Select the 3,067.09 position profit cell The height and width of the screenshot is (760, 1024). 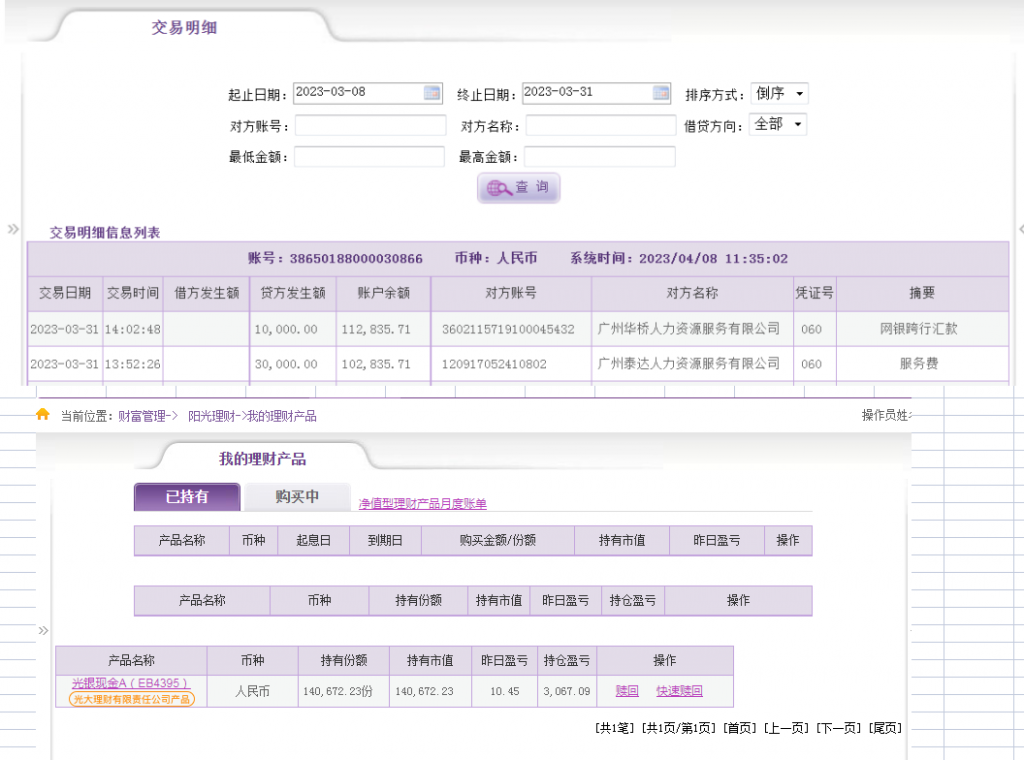(567, 691)
